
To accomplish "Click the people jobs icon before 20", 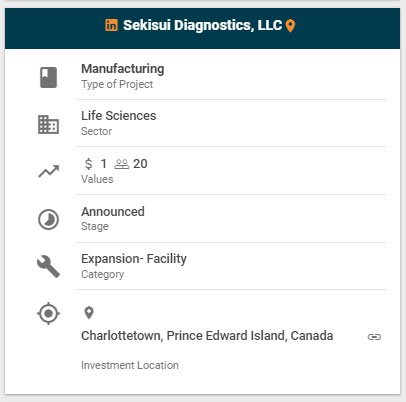I will [x=122, y=164].
